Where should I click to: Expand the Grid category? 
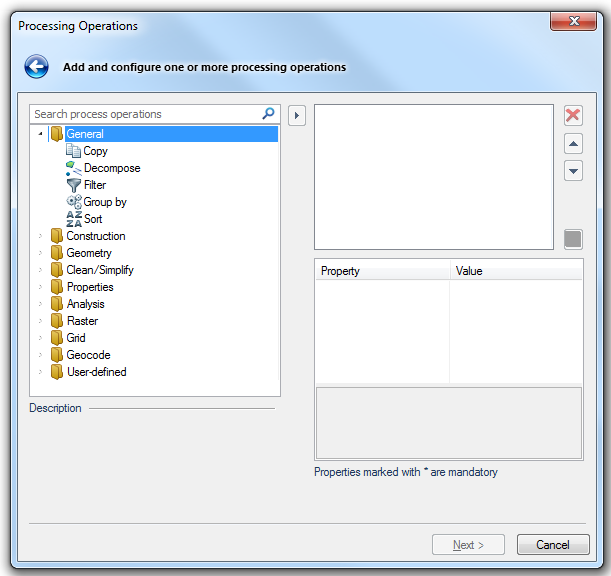(x=40, y=338)
